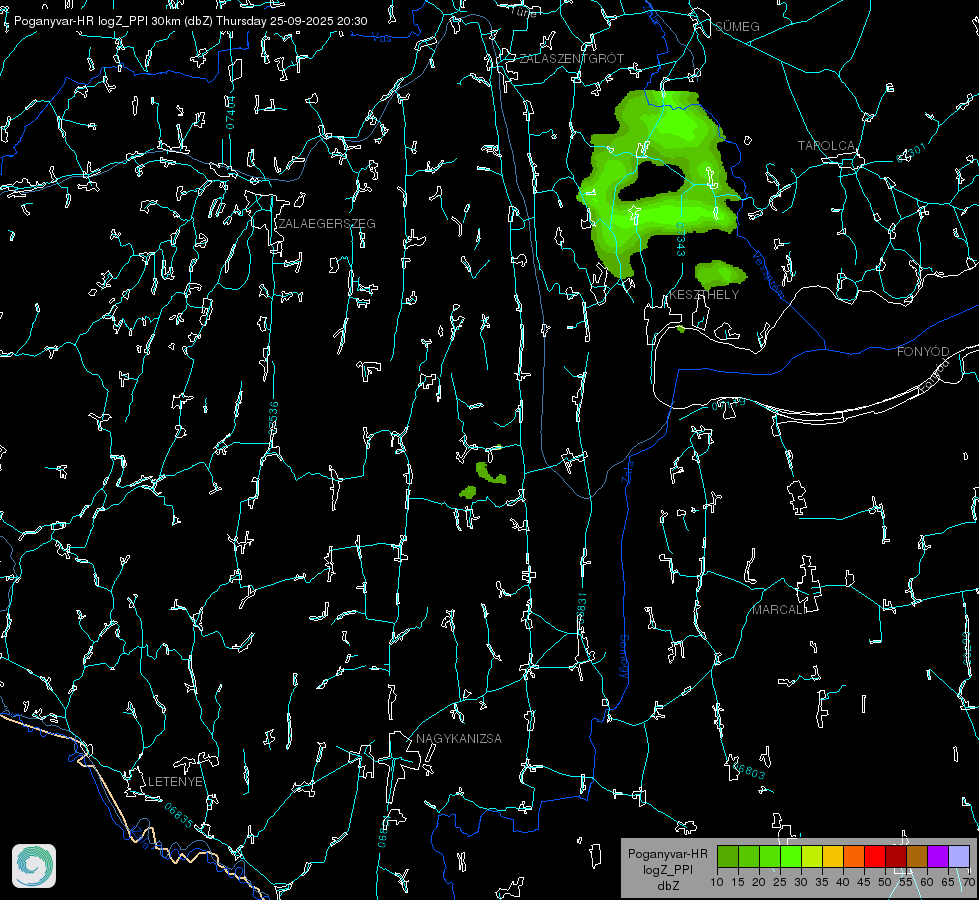Click the ZALASZENTGRÓT city label
Screen dimensions: 979x900
click(x=571, y=58)
